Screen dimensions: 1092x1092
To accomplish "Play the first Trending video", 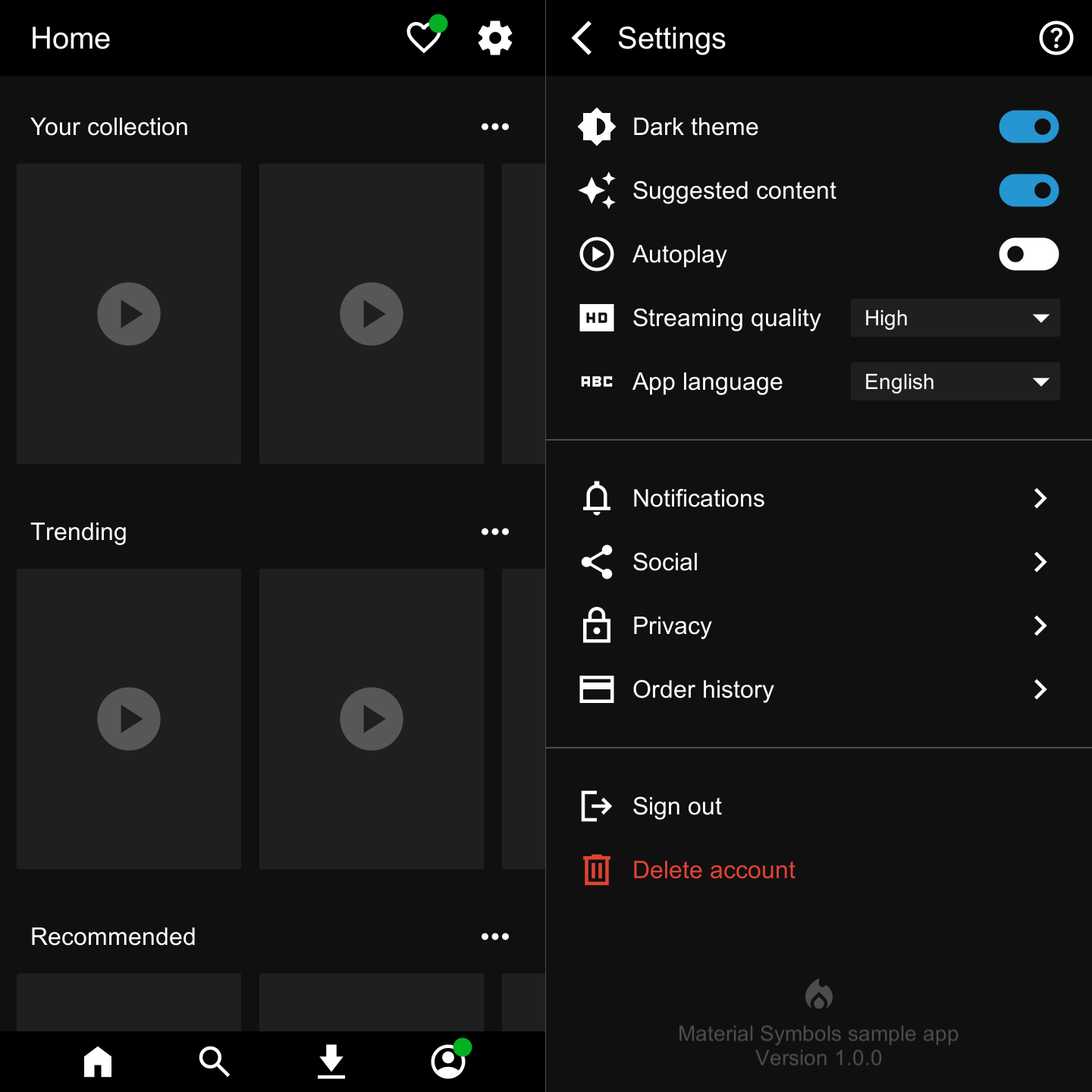I will 129,719.
